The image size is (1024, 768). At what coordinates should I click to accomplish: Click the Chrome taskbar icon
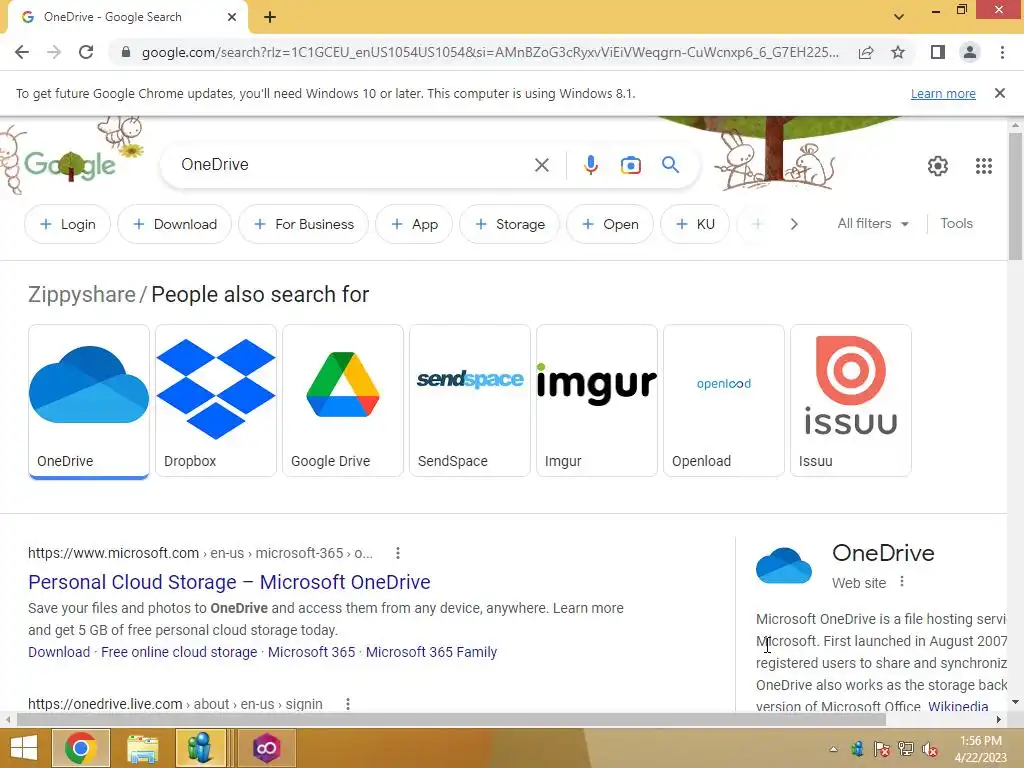80,748
